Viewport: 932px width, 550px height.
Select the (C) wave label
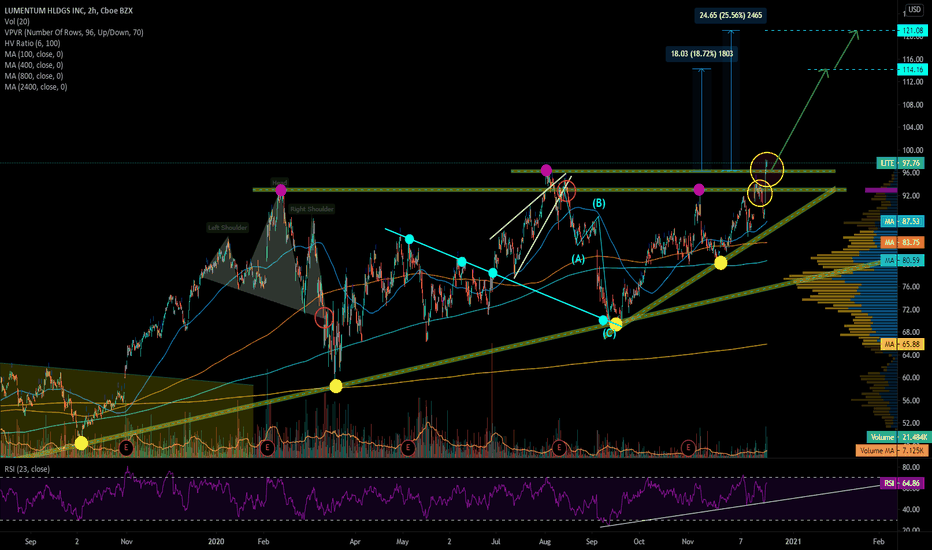coord(609,334)
